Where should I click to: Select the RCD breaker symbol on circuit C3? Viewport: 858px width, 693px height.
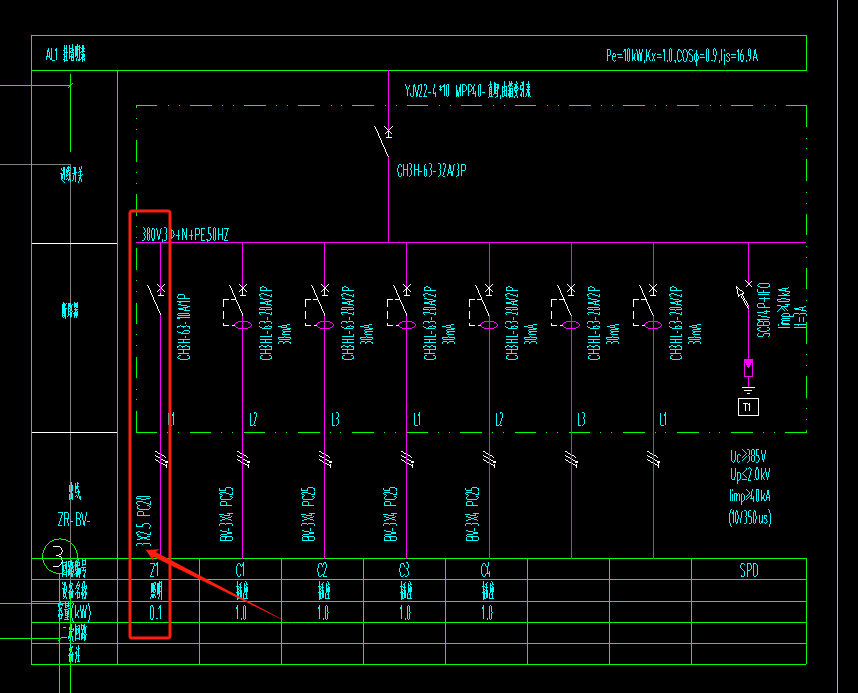pyautogui.click(x=401, y=308)
